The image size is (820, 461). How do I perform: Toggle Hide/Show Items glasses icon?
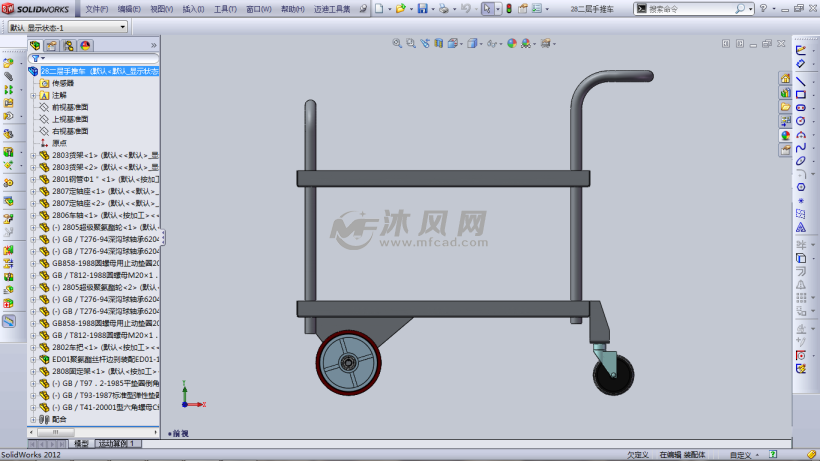tap(492, 44)
